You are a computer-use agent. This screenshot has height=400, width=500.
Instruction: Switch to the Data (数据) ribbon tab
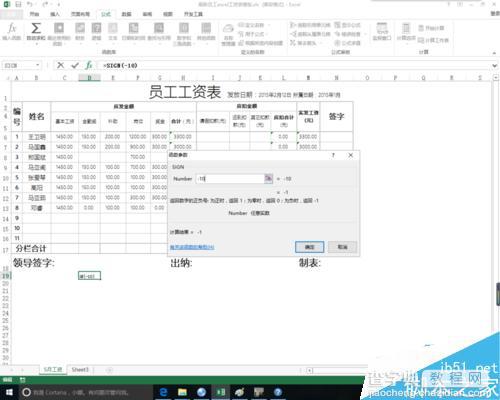126,14
